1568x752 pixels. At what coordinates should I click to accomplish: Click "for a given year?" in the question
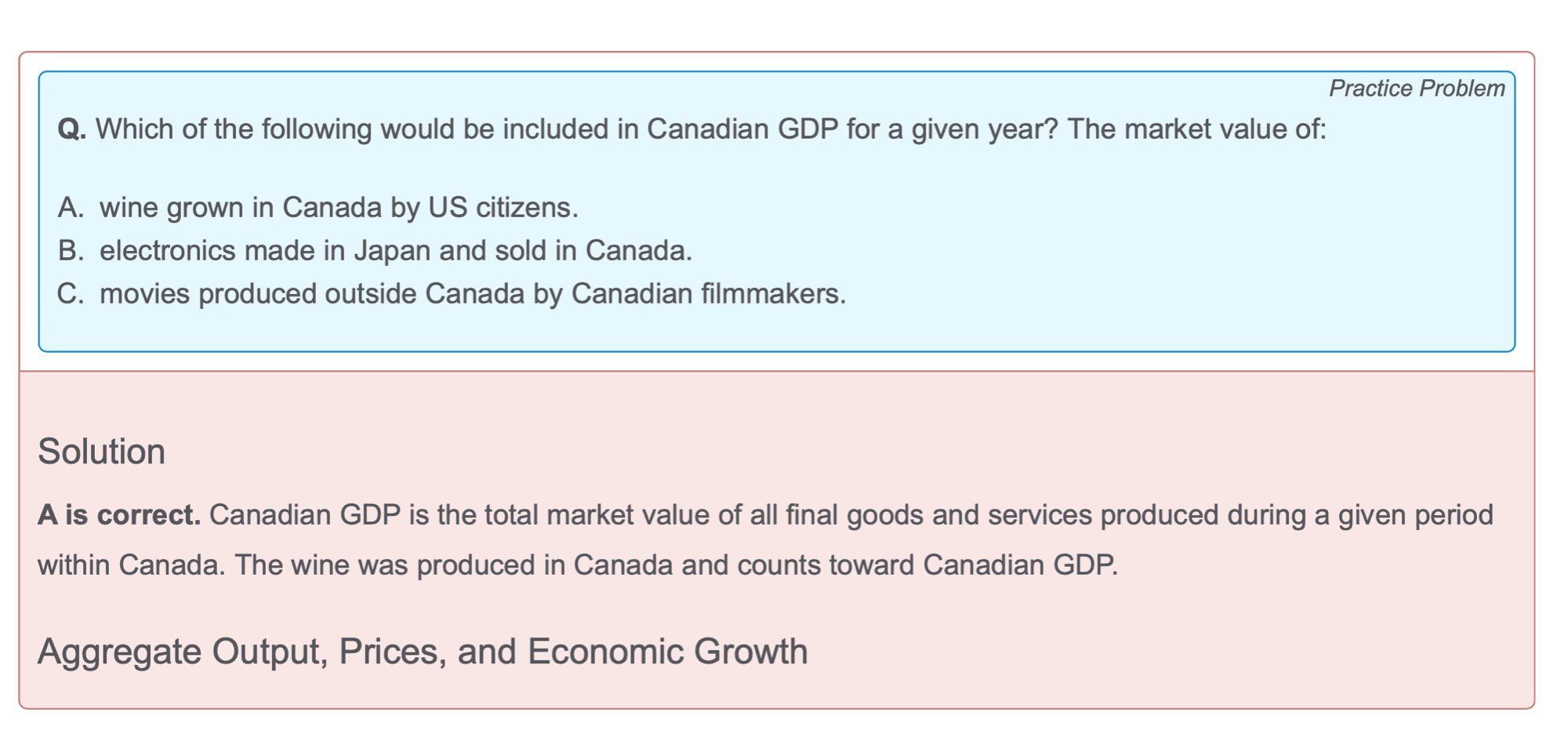coord(952,129)
